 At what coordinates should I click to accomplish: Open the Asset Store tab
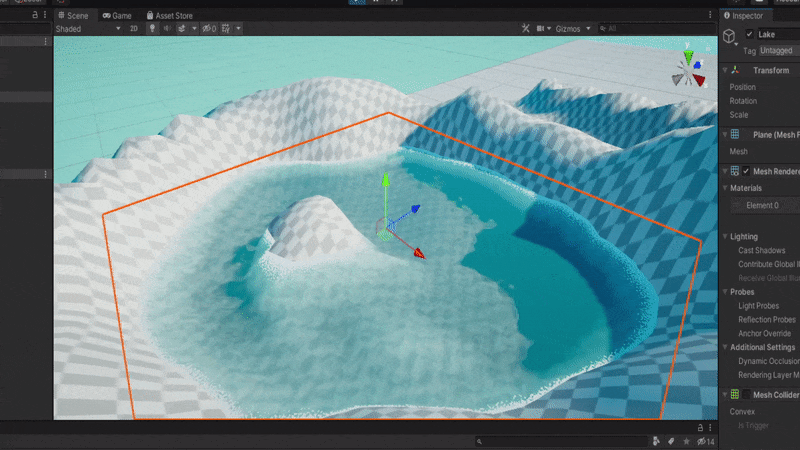170,16
